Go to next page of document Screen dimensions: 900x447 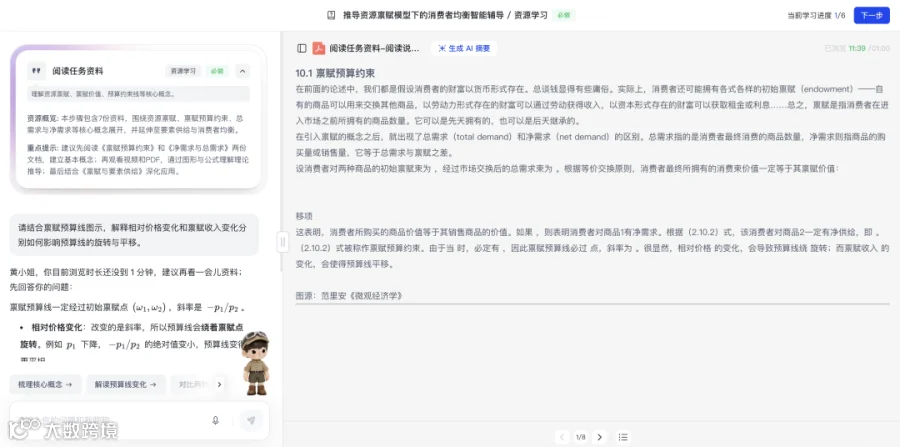(599, 437)
